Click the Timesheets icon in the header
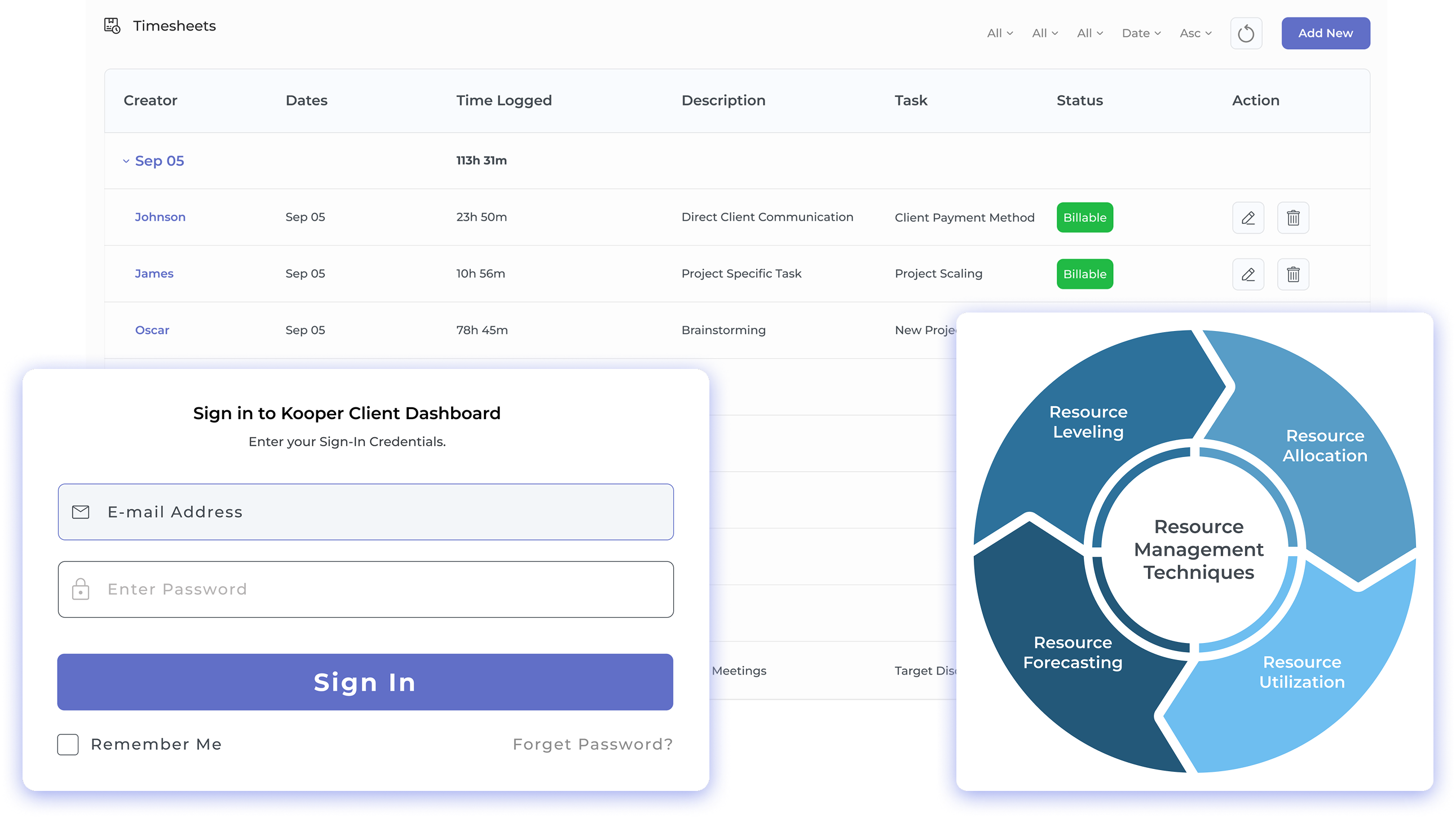 112,26
